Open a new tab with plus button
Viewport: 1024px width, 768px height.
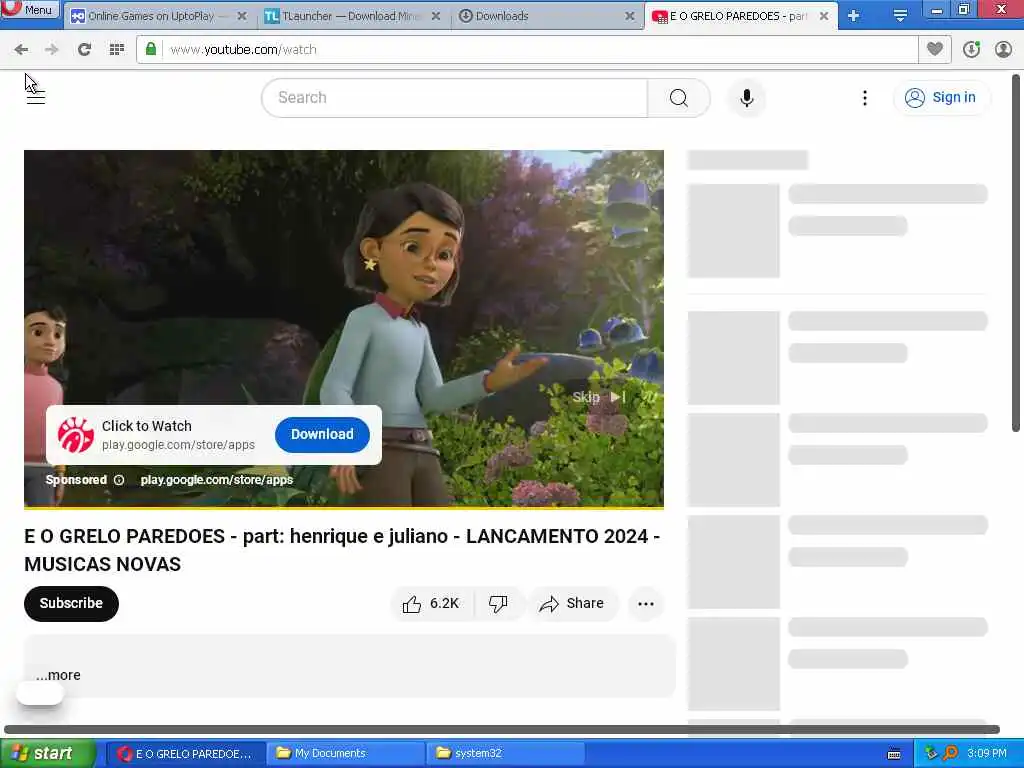(854, 16)
